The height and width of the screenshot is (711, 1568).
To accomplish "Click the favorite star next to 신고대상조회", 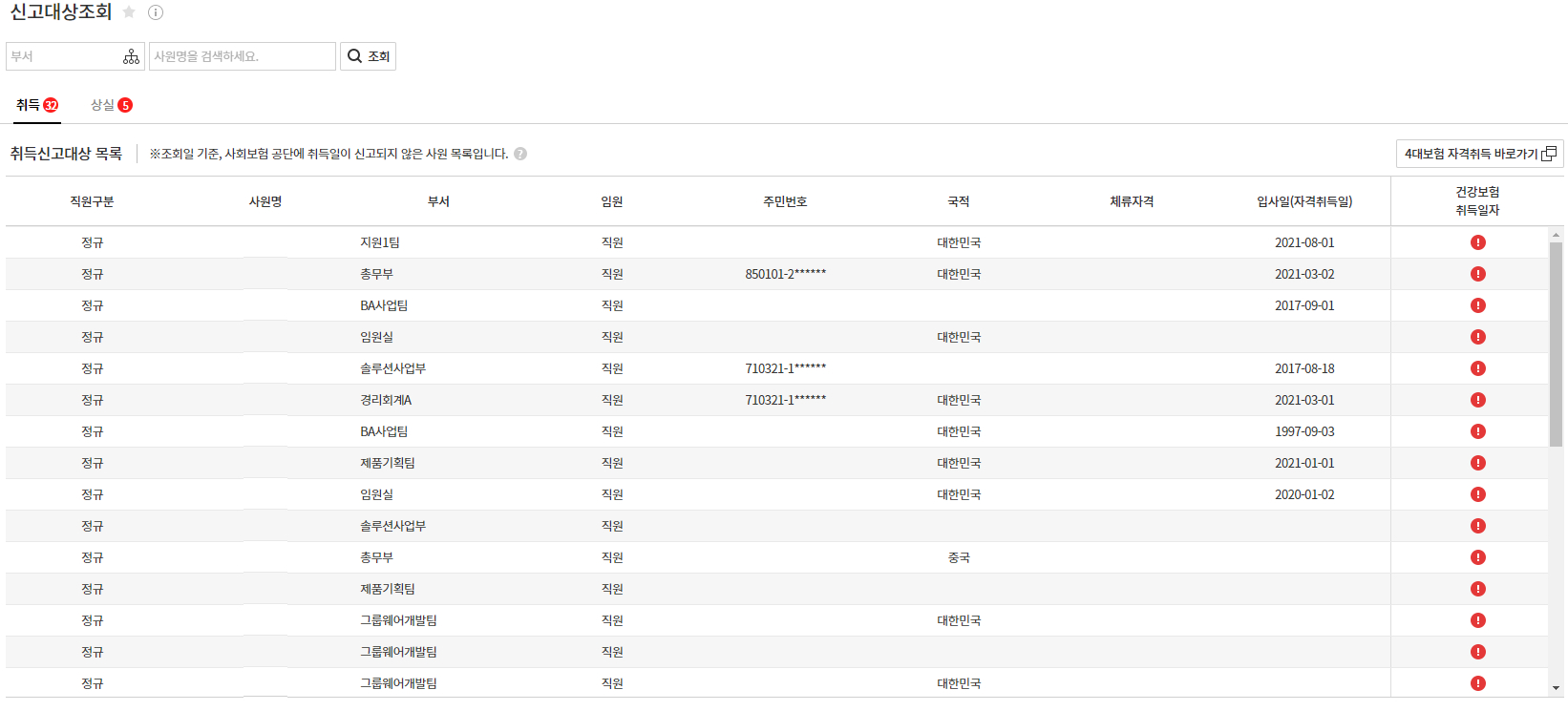I will click(x=129, y=12).
